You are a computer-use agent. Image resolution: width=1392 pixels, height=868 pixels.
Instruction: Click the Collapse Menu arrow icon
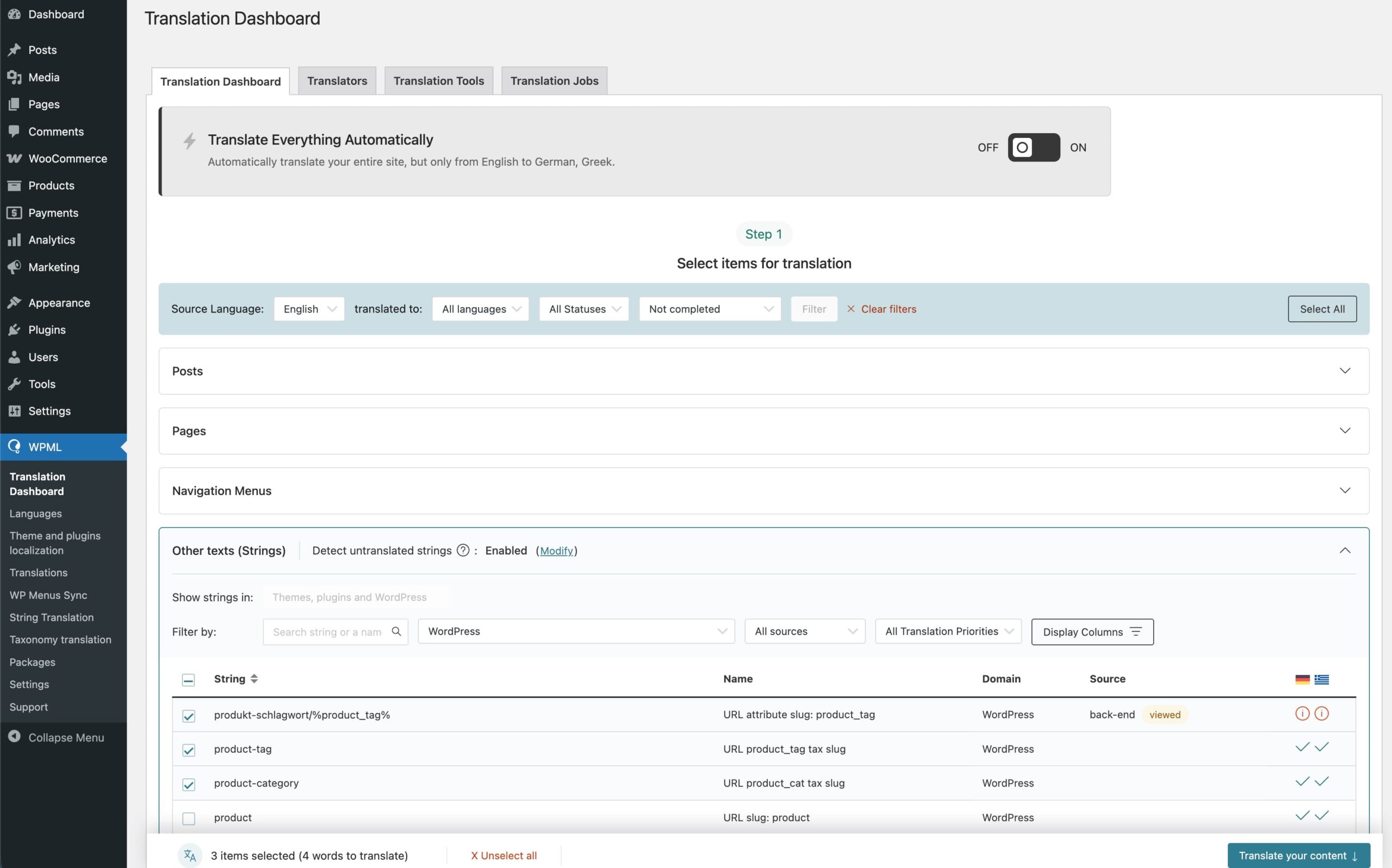pyautogui.click(x=14, y=736)
